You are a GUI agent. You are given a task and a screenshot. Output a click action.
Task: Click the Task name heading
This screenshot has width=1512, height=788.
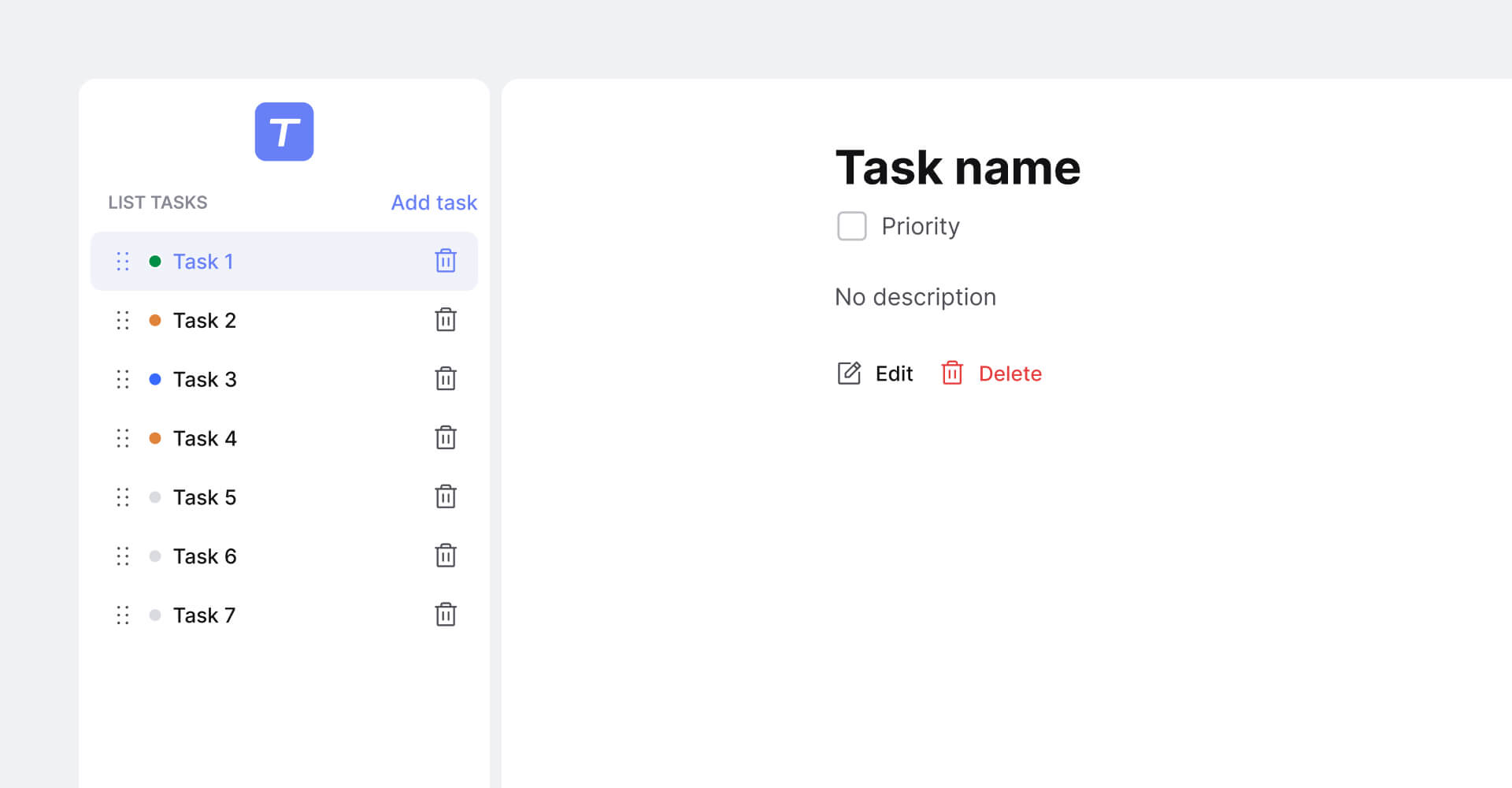[958, 167]
